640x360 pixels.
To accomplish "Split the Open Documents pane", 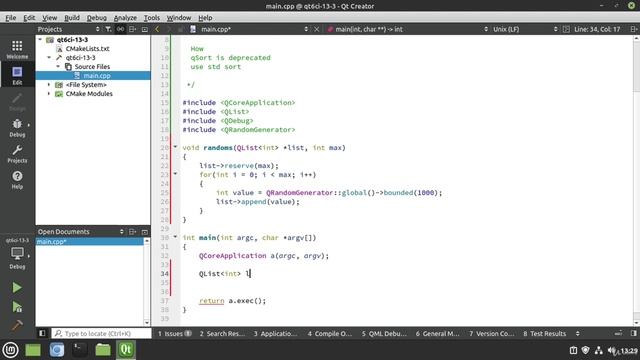I will [x=133, y=231].
